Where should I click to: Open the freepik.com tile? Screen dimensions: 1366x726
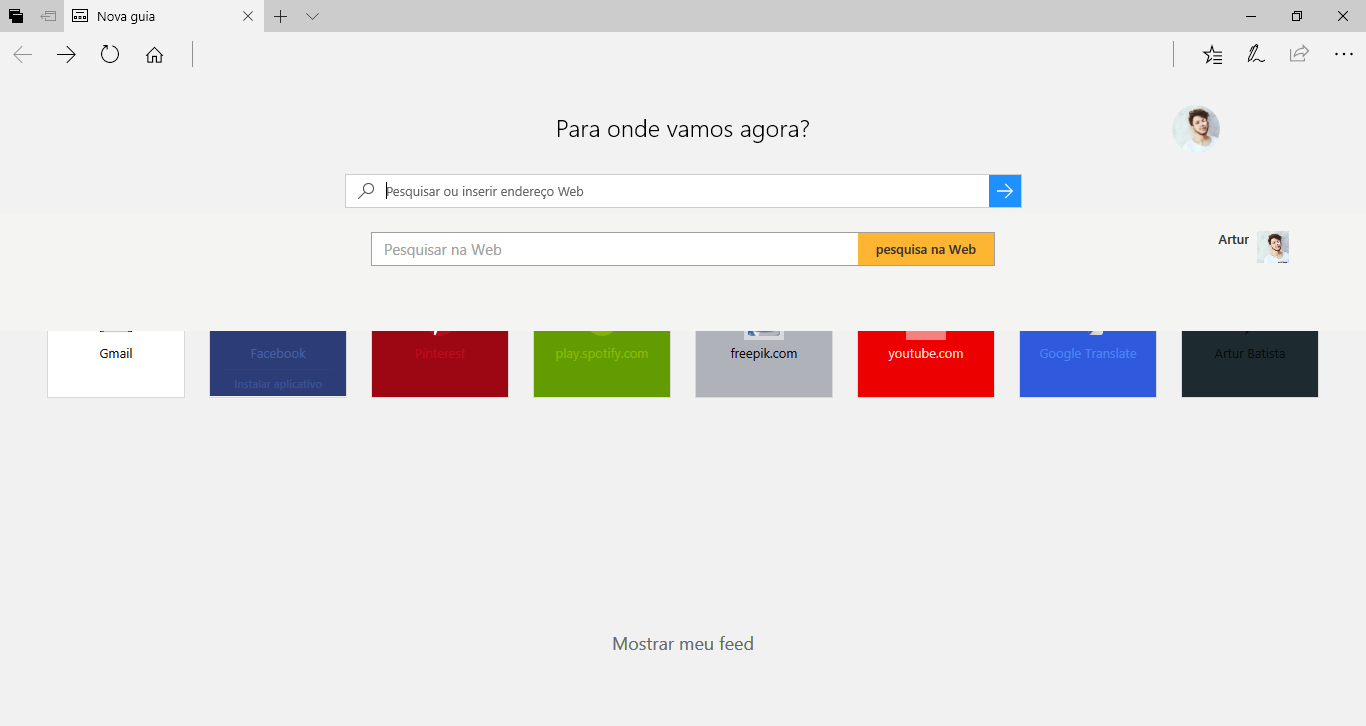(x=764, y=363)
